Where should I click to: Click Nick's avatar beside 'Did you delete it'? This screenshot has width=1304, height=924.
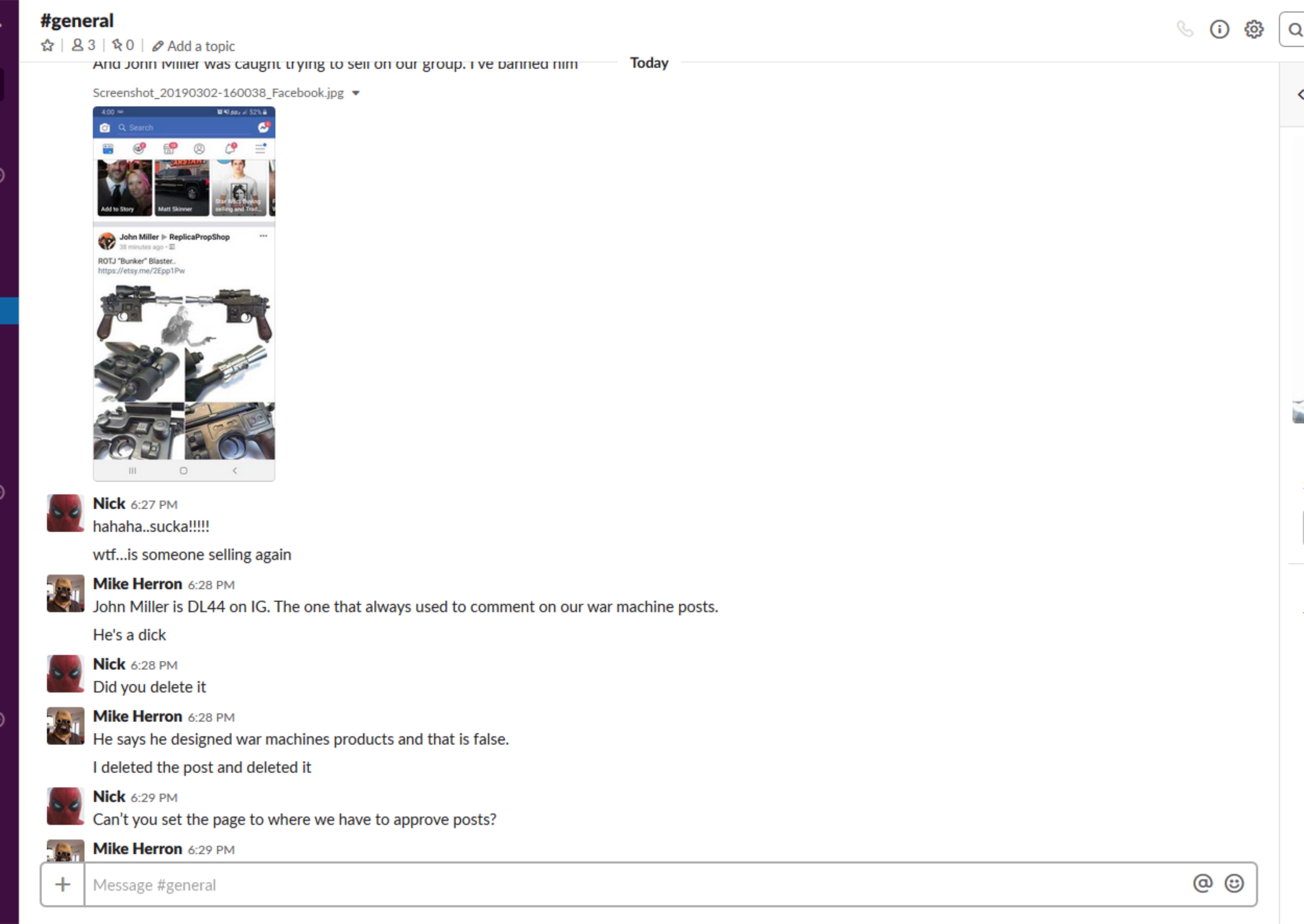click(x=65, y=674)
